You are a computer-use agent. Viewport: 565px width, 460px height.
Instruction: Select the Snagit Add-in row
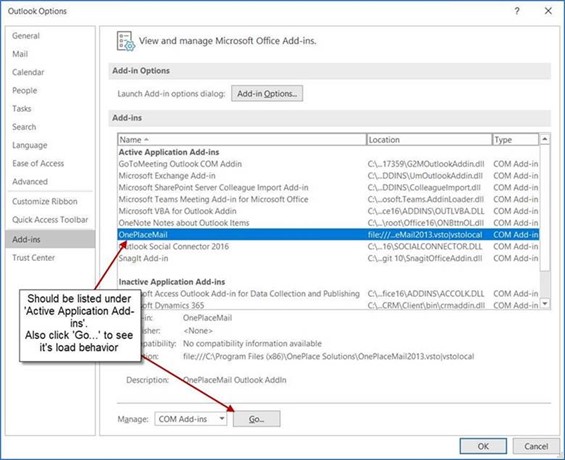(328, 258)
